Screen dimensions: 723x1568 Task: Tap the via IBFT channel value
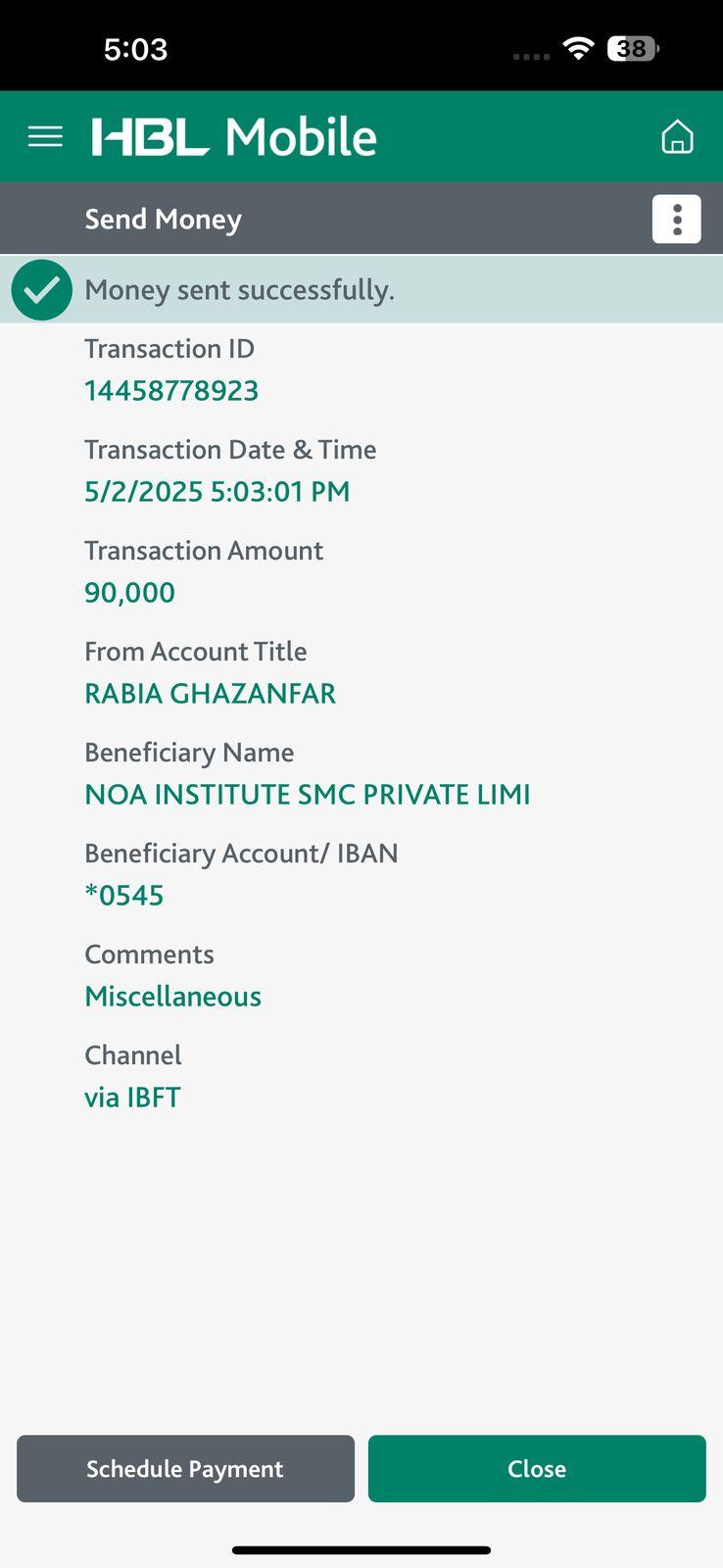[x=132, y=1098]
